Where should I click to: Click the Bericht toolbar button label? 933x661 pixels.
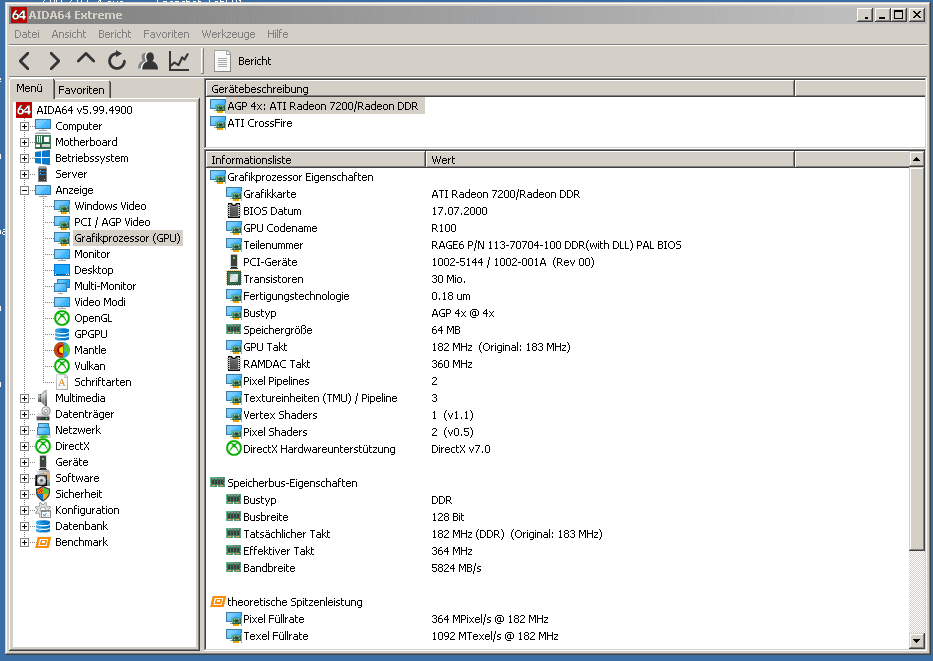point(254,61)
